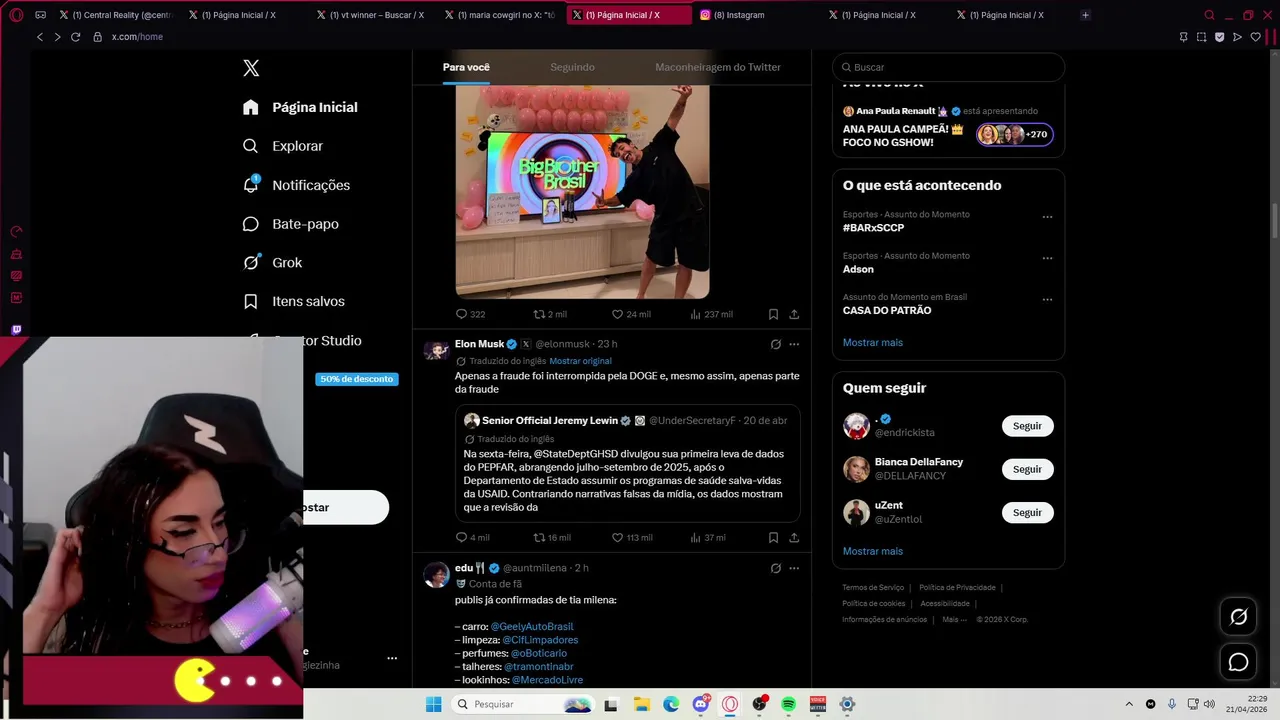Screen dimensions: 1280x720
Task: View stats of Elon Musk's post
Action: 707,537
